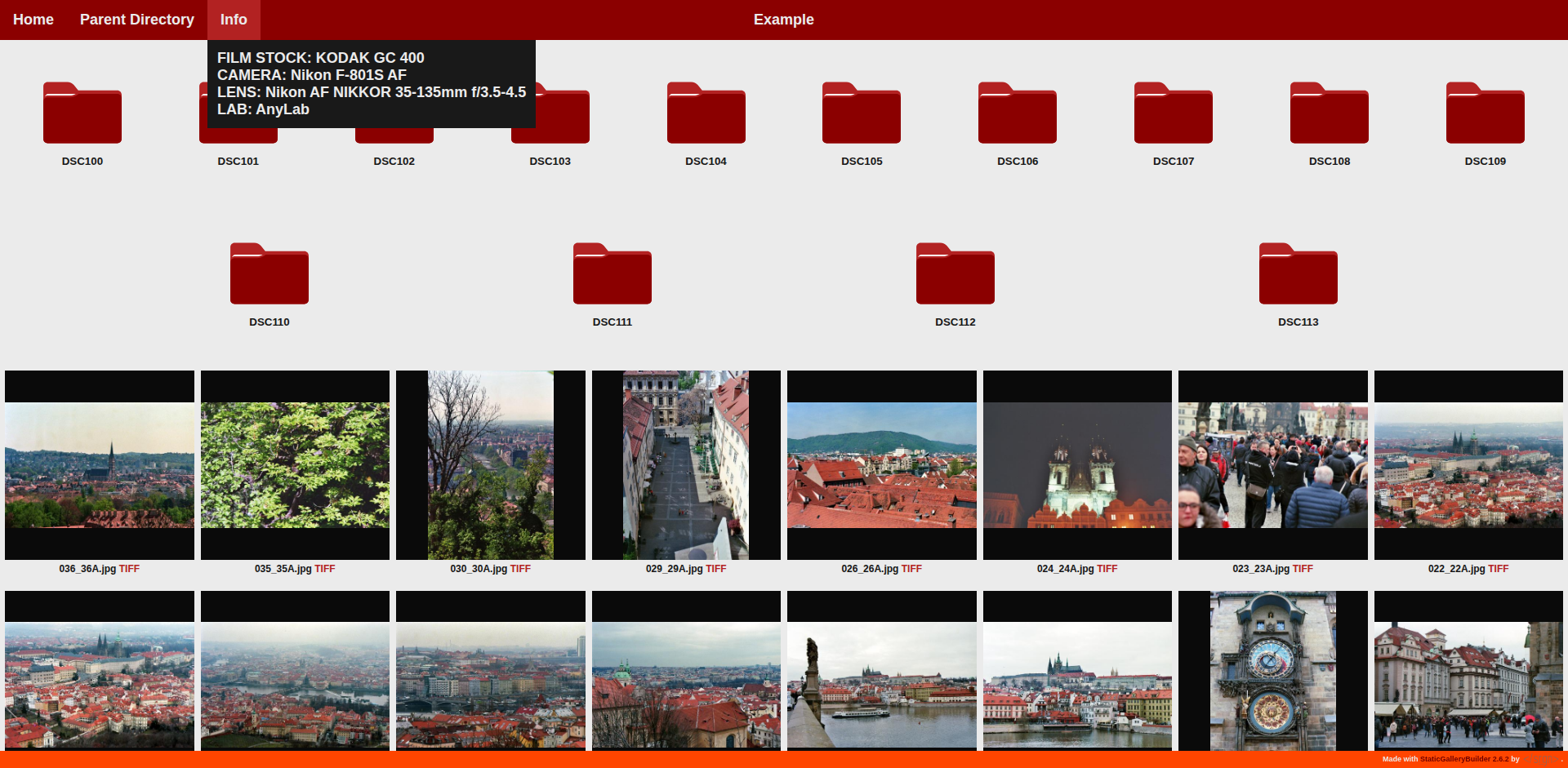
Task: Open the DSC104 folder
Action: (x=706, y=113)
